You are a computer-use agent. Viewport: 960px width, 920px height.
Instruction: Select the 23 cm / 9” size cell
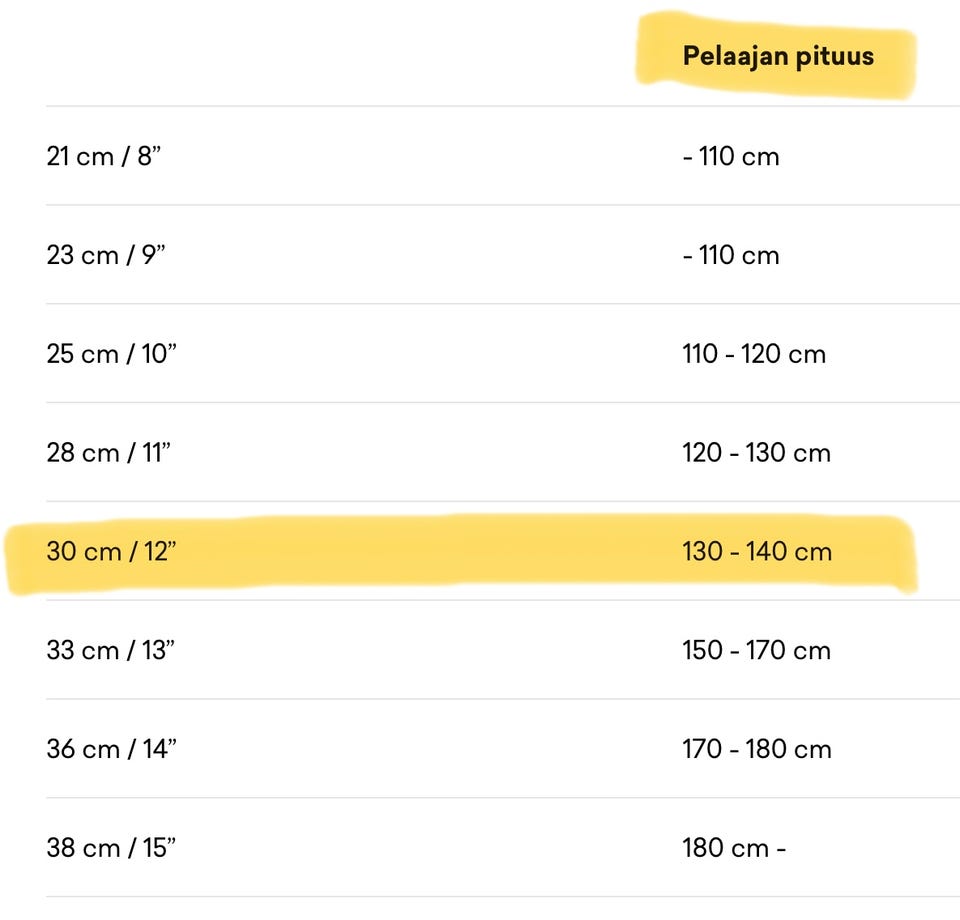105,255
